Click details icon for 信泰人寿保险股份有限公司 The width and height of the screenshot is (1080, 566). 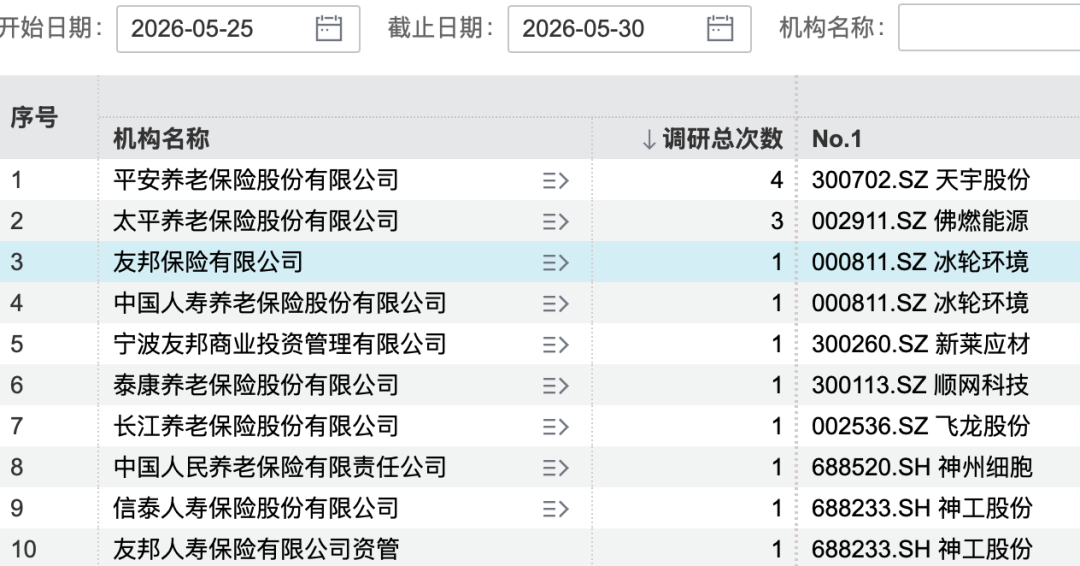coord(555,509)
